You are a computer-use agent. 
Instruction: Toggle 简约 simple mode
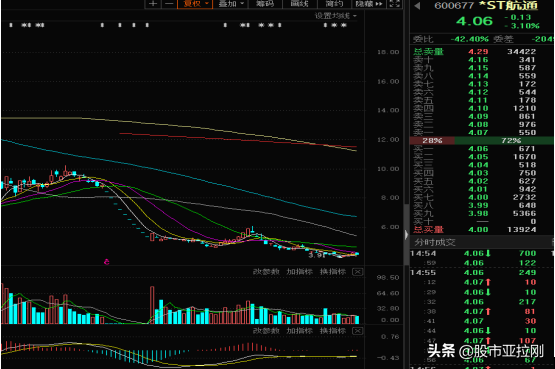pyautogui.click(x=334, y=4)
